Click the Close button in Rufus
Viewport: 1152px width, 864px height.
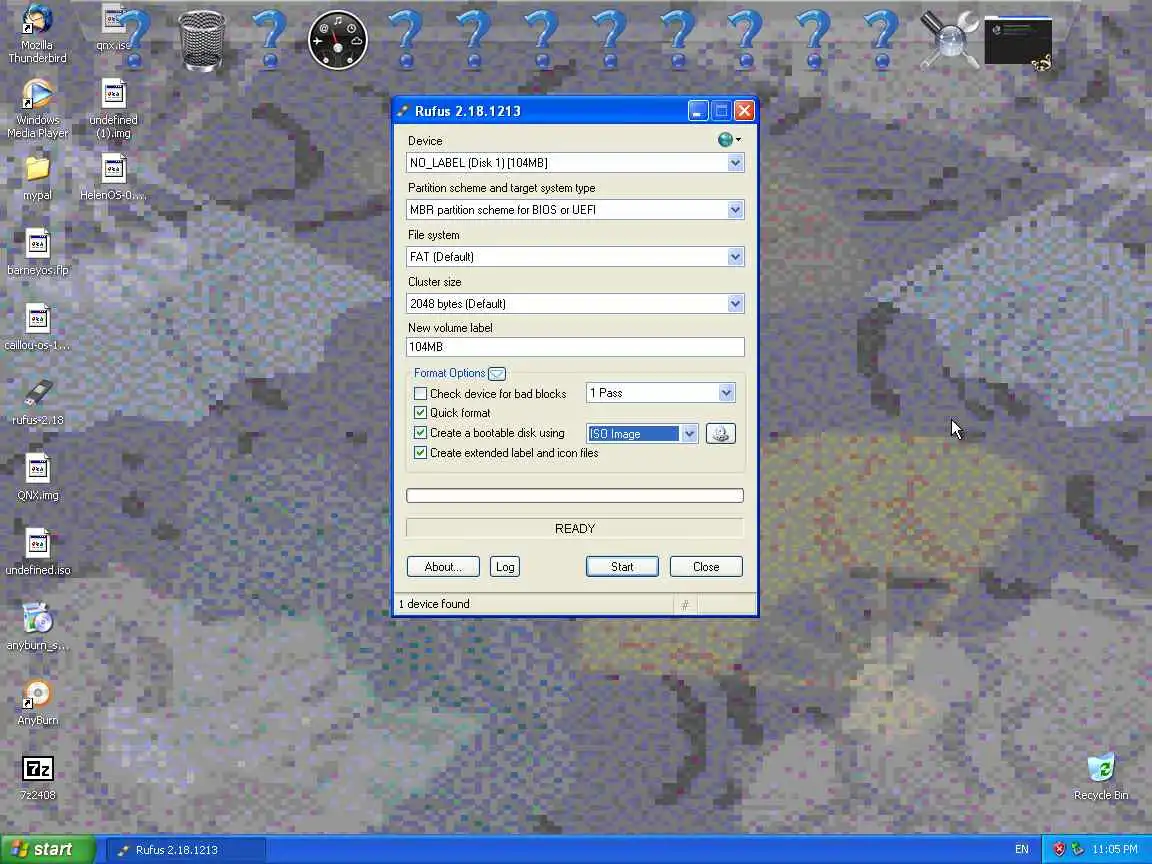click(706, 566)
